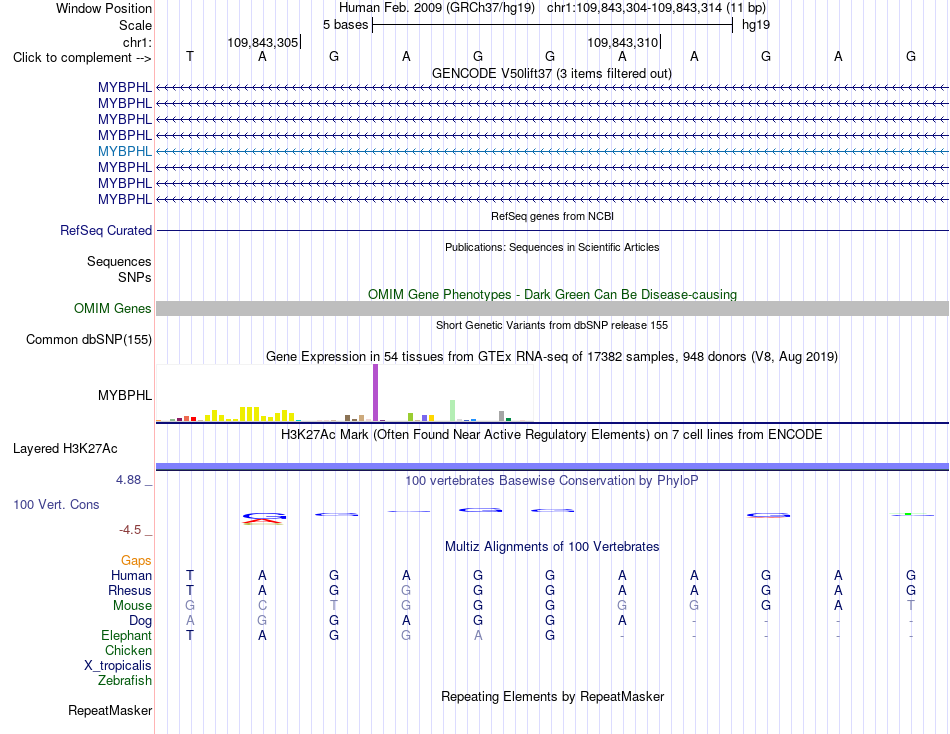950x734 pixels.
Task: Click the SNPs track label
Action: click(135, 277)
